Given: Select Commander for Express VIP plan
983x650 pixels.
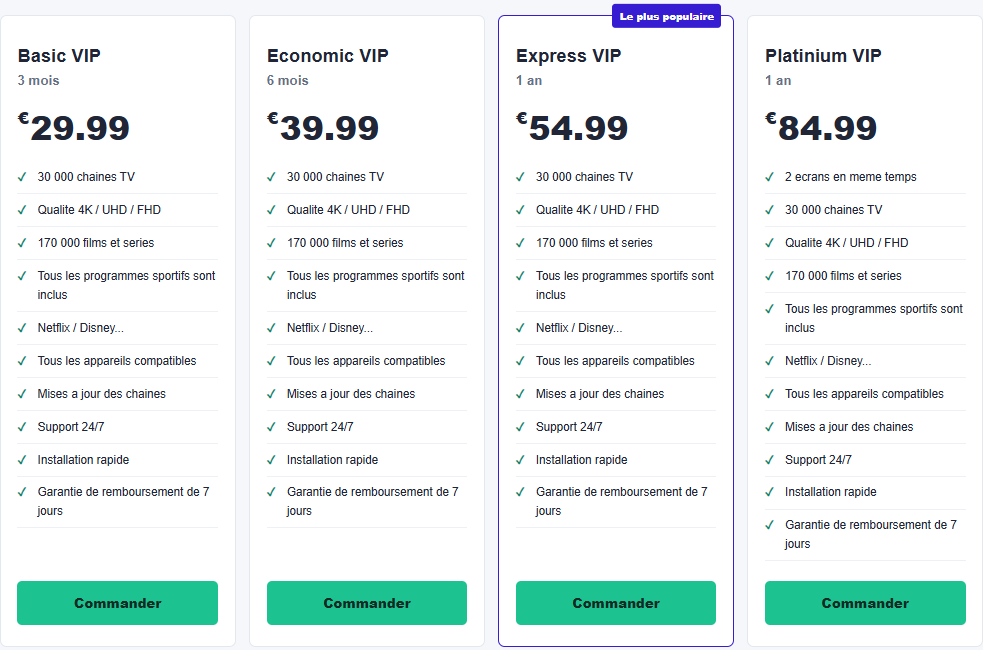Looking at the screenshot, I should click(616, 602).
